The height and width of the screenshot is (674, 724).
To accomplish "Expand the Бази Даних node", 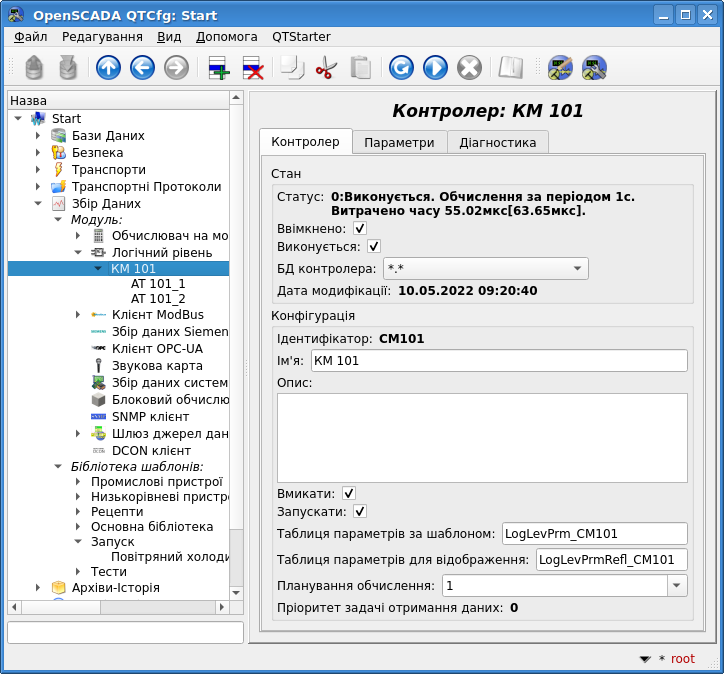I will tap(38, 136).
